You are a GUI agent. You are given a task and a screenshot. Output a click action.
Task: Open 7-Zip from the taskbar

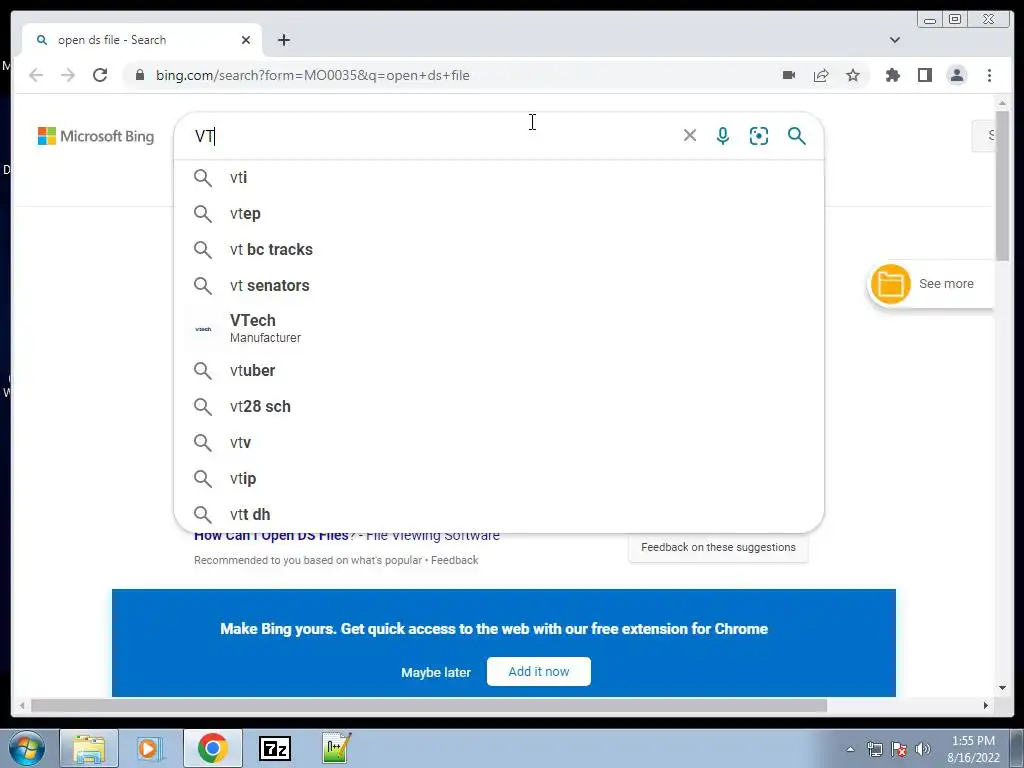[274, 748]
